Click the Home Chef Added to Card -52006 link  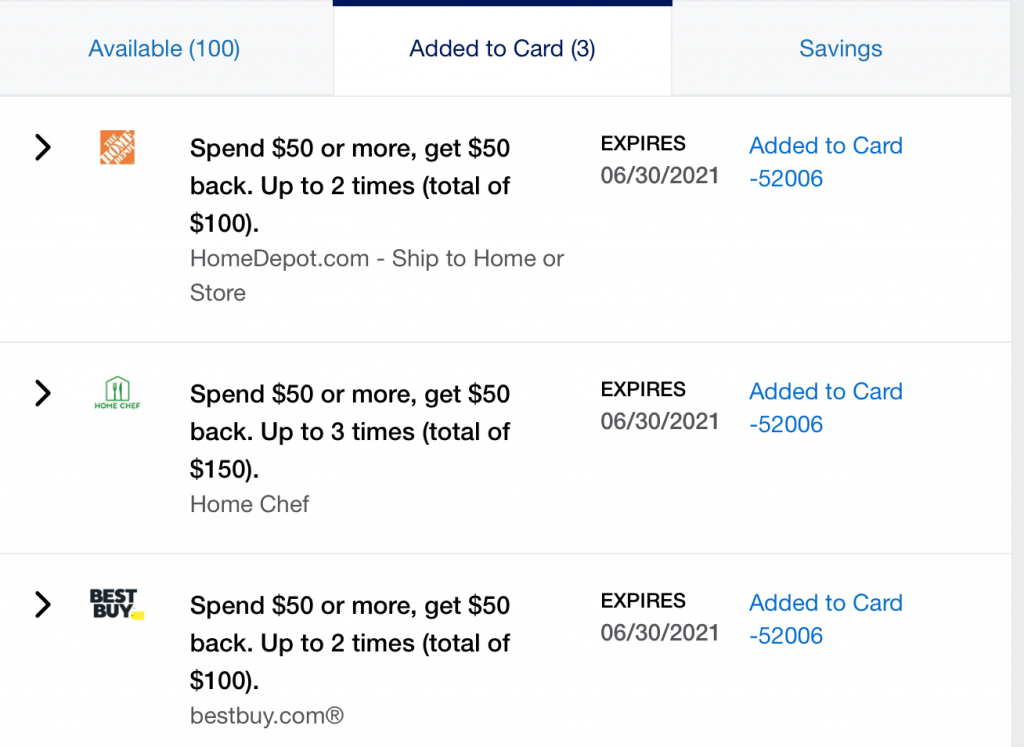tap(825, 407)
